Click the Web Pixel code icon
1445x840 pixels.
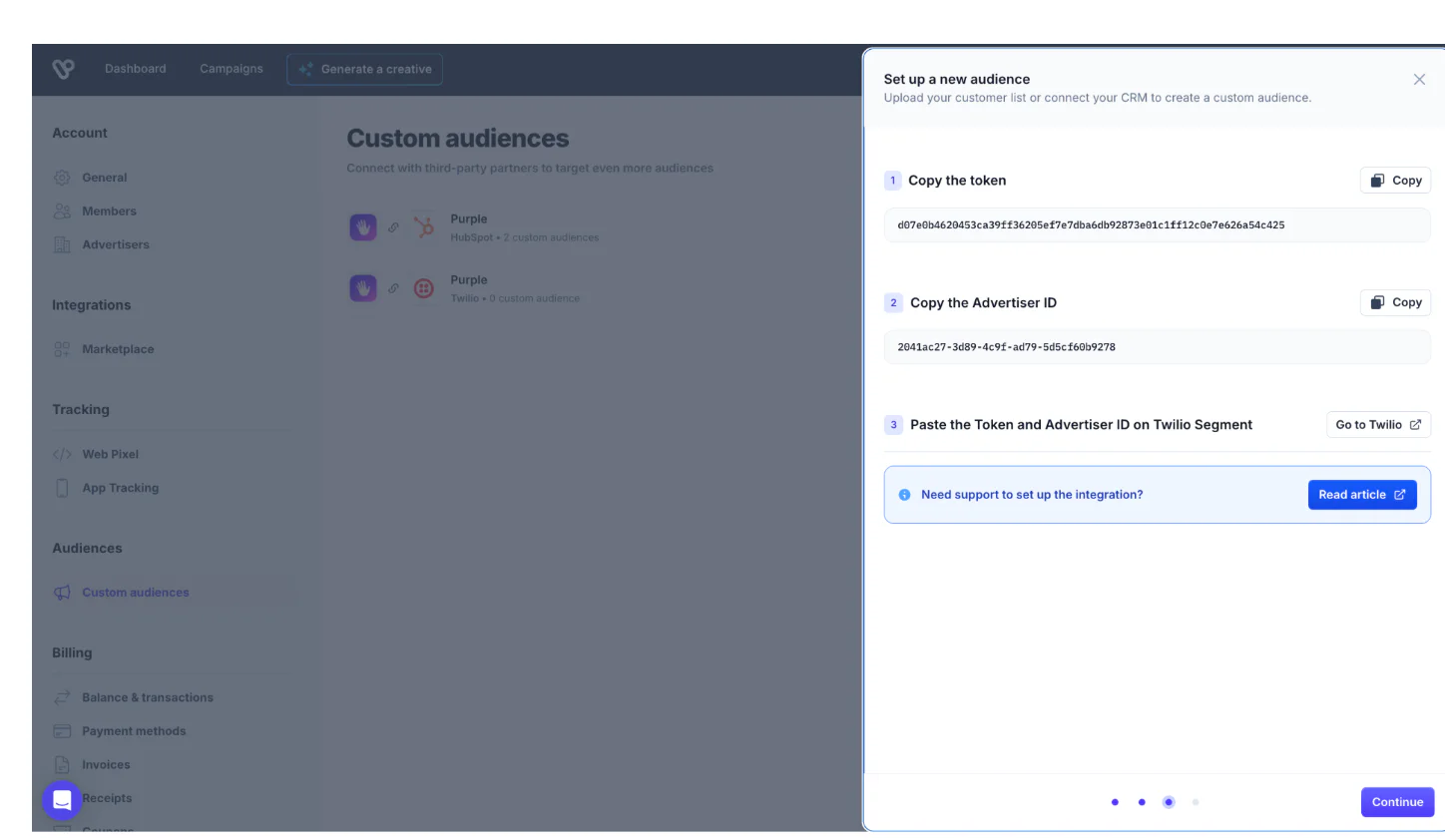[x=62, y=454]
